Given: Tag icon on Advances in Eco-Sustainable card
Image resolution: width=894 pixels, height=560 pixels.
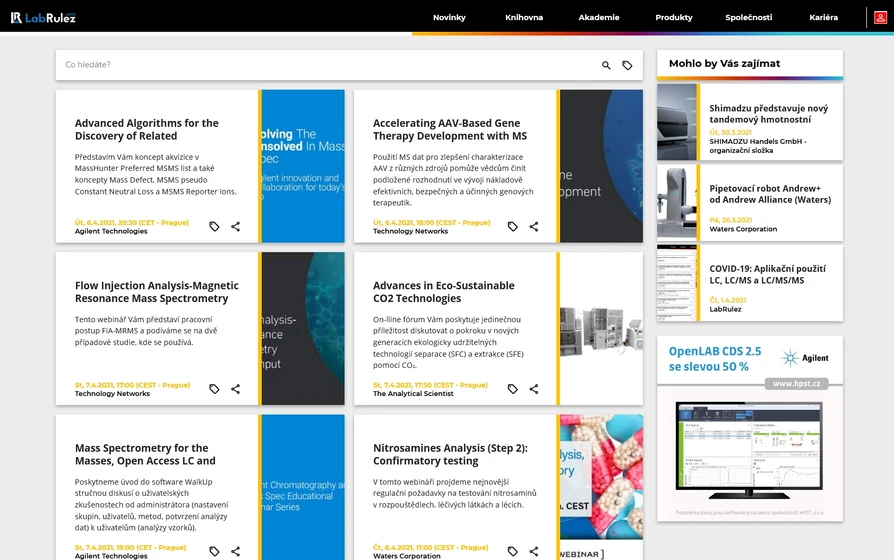Looking at the screenshot, I should [x=513, y=389].
